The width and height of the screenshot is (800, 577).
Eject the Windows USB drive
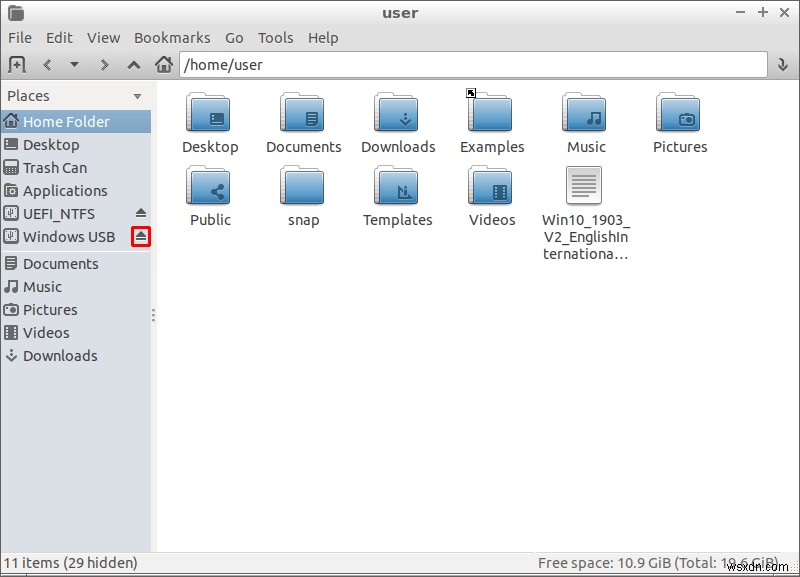(x=141, y=237)
